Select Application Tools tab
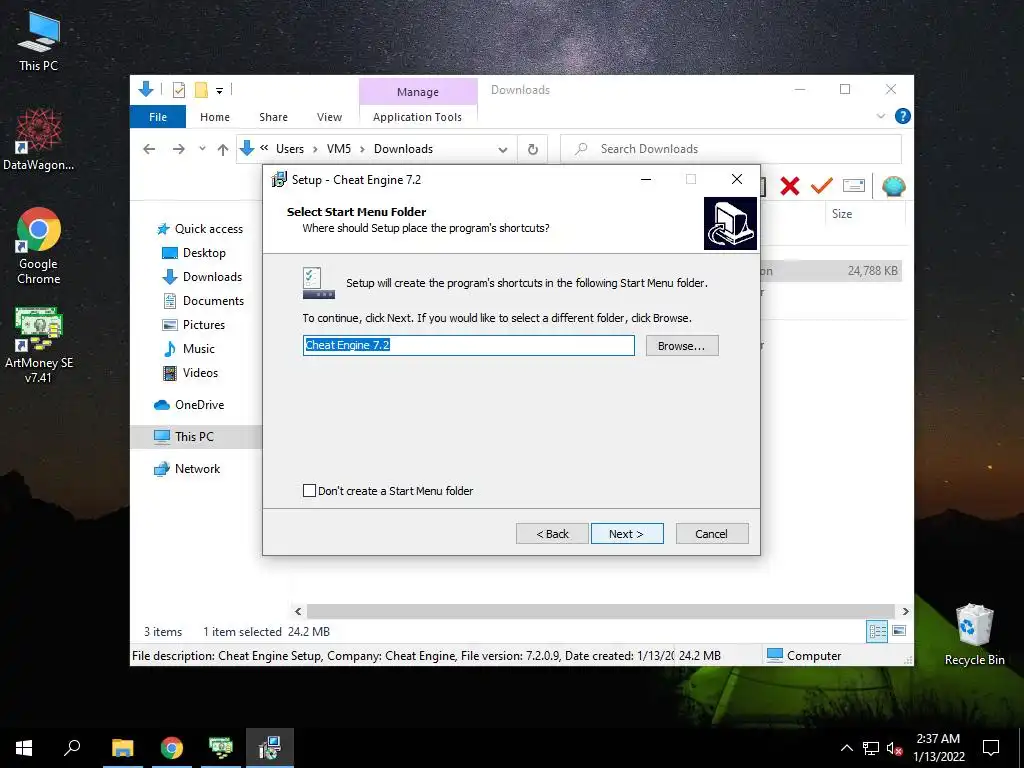Viewport: 1024px width, 768px height. tap(417, 117)
